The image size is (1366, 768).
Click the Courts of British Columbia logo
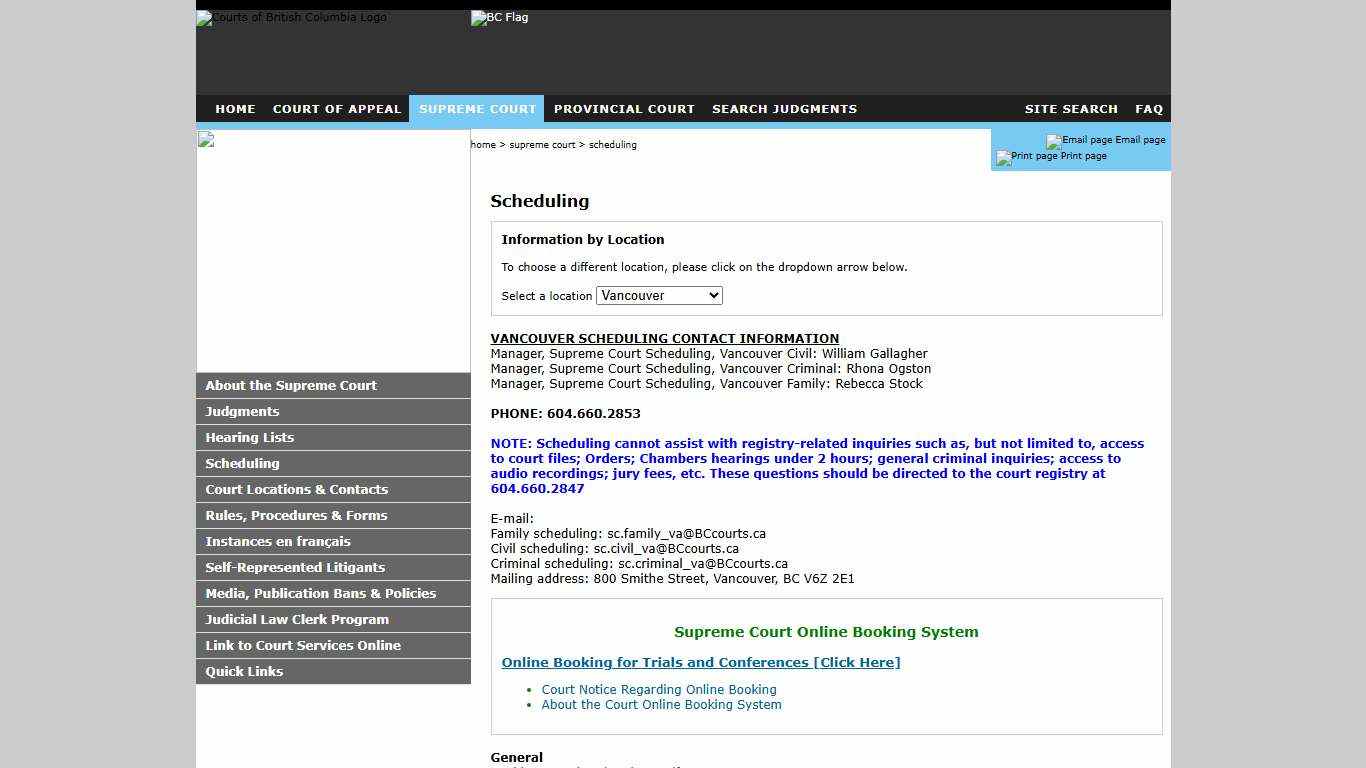coord(290,17)
